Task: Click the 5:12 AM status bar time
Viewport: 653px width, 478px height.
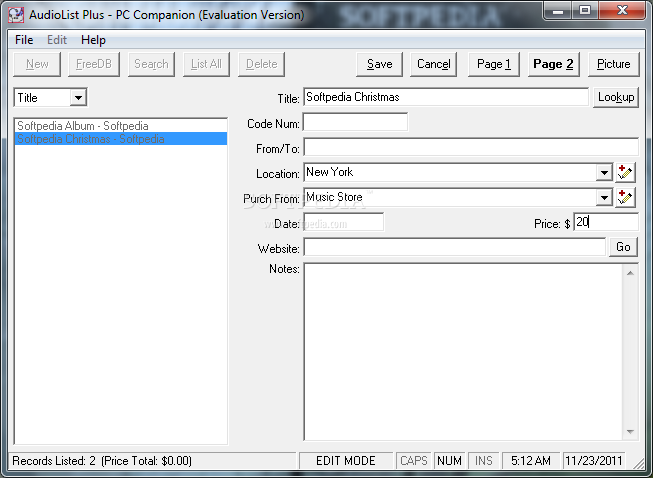Action: (x=531, y=461)
